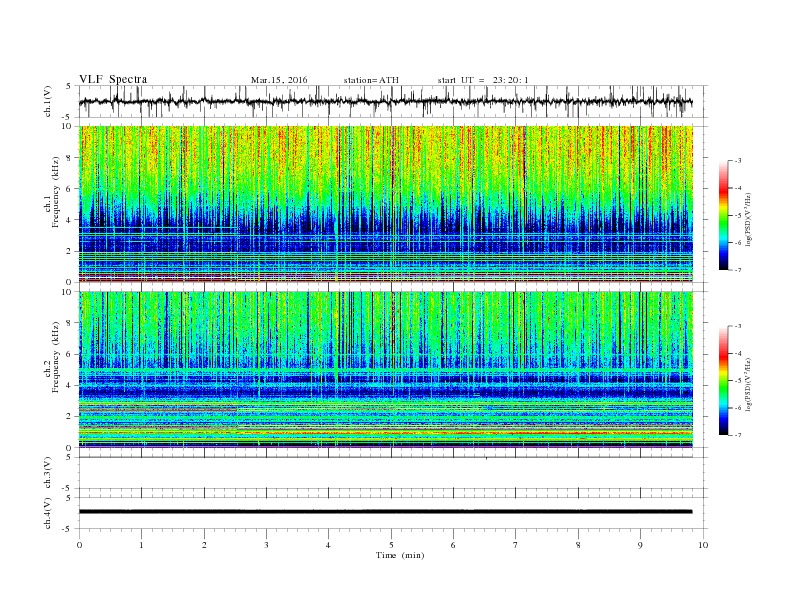Click the ch.2 colorbar "log(PSD)(V²/Hz)" label
The height and width of the screenshot is (612, 792).
point(749,385)
